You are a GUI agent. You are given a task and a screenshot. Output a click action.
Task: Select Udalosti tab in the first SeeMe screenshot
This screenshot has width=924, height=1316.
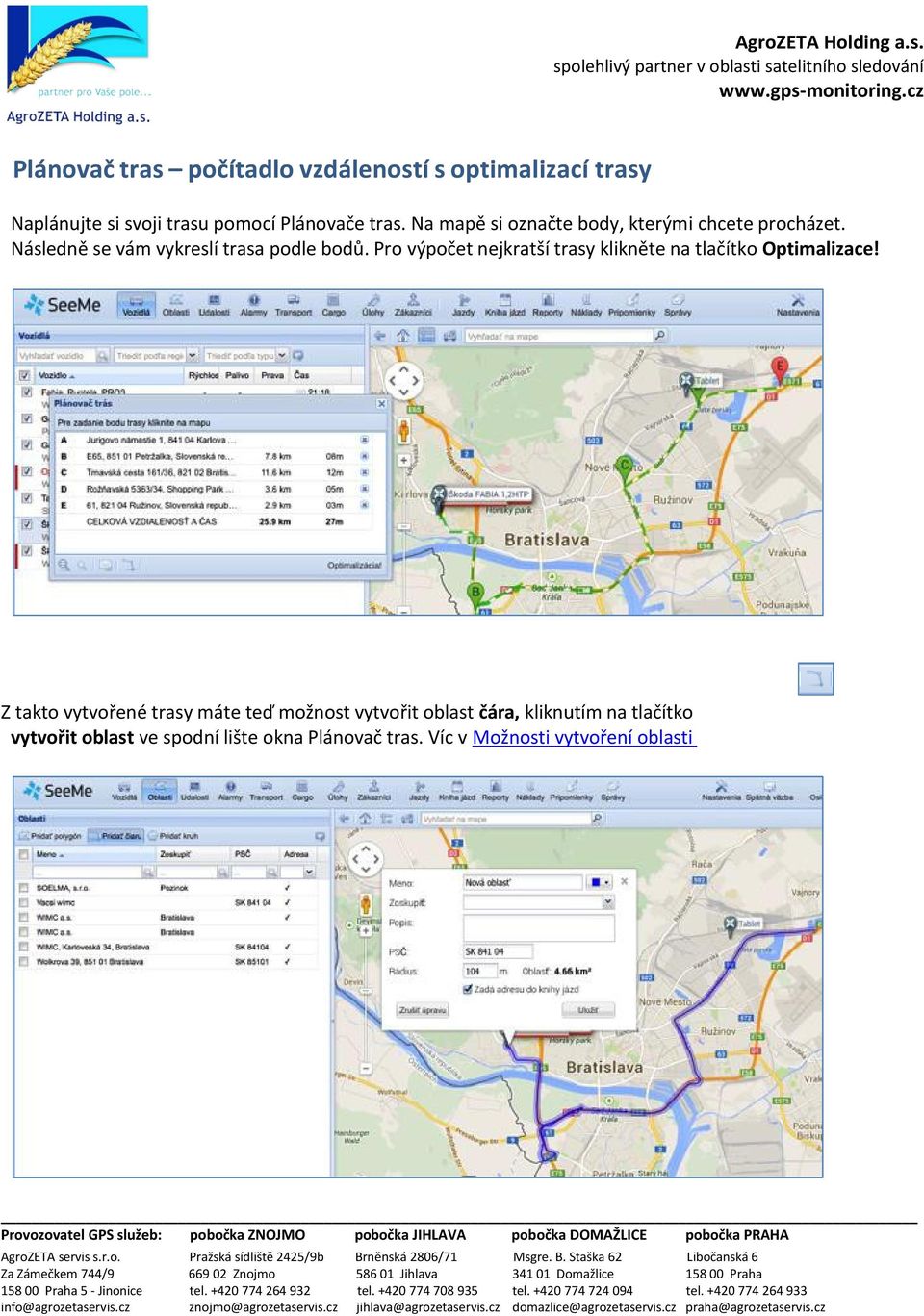click(214, 306)
